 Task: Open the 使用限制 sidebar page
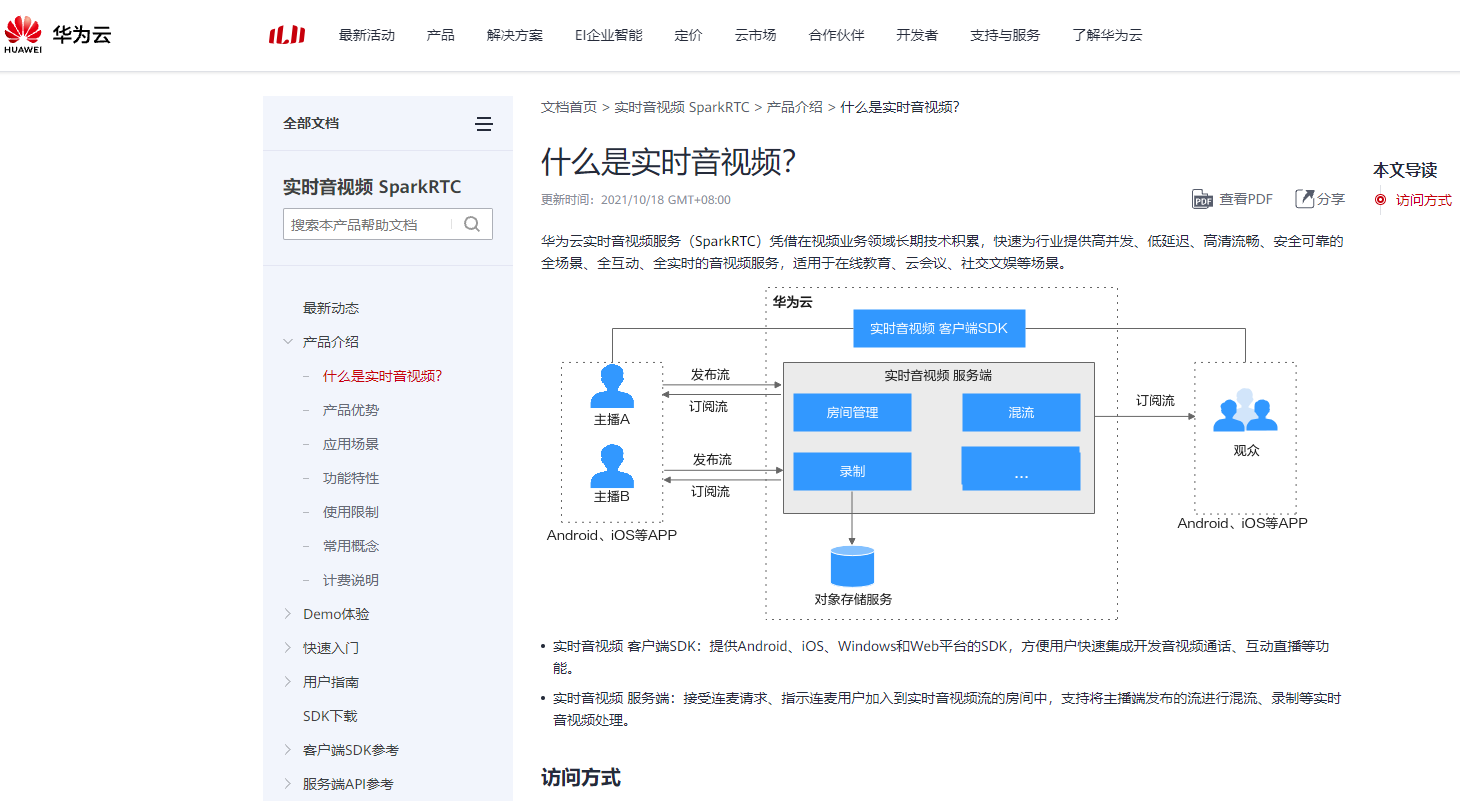point(351,512)
